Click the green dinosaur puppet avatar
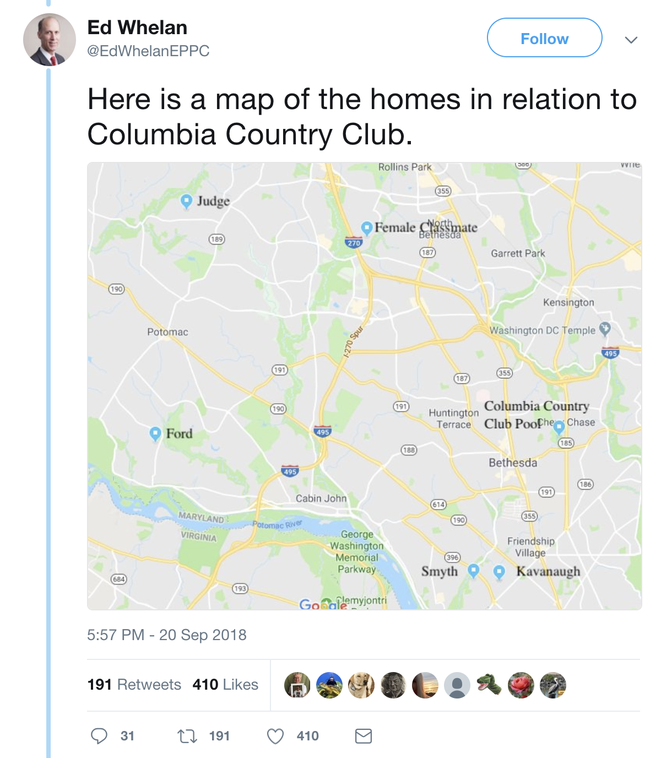The width and height of the screenshot is (672, 758). coord(489,685)
